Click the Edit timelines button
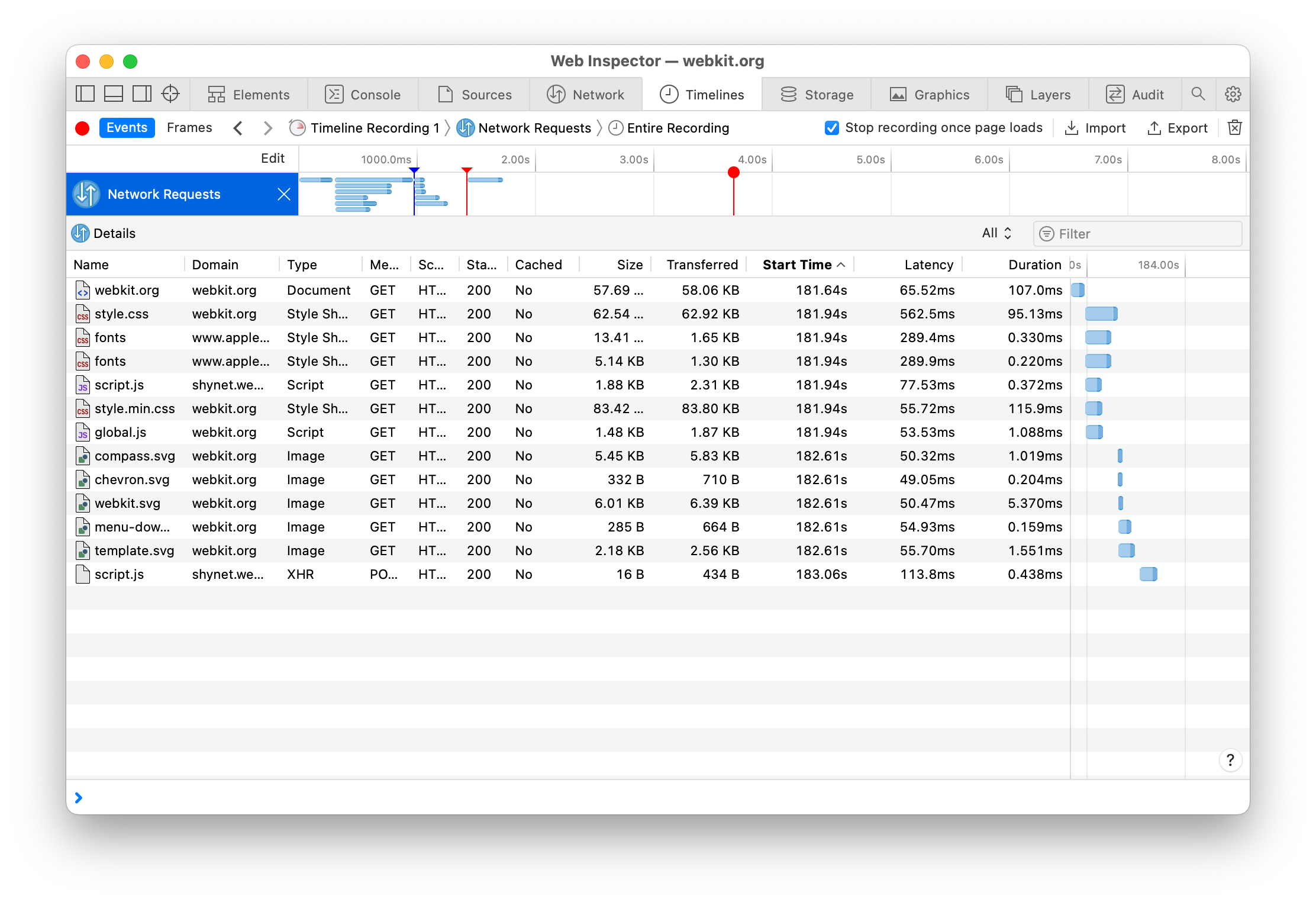 (273, 159)
